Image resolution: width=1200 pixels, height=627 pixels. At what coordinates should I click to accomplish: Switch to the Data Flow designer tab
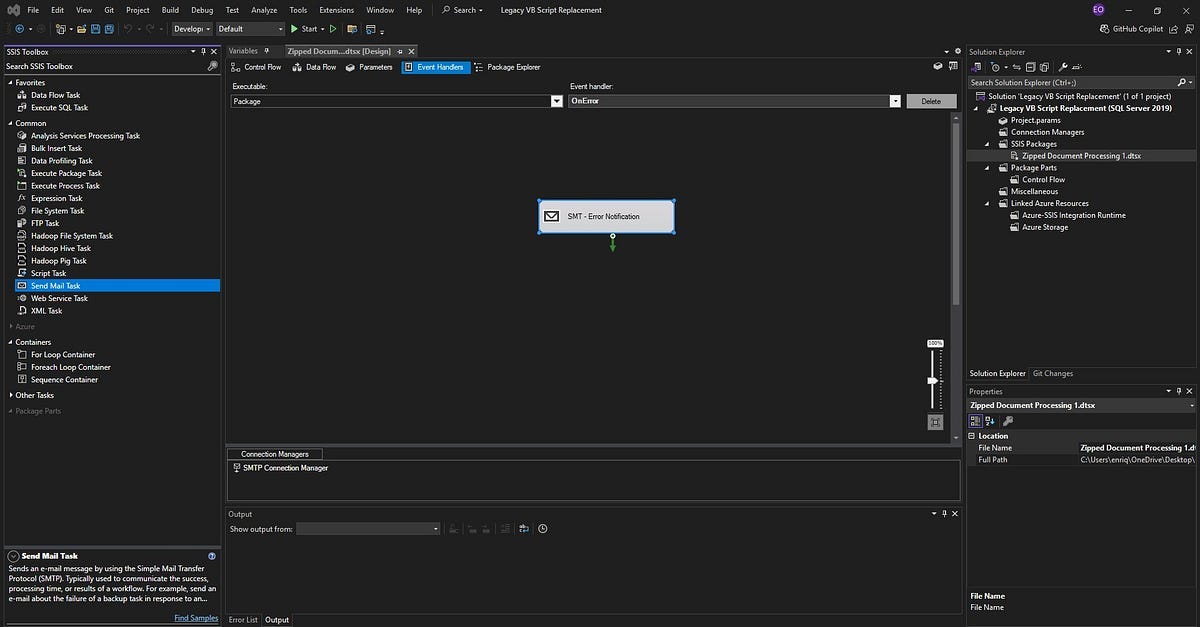tap(314, 67)
